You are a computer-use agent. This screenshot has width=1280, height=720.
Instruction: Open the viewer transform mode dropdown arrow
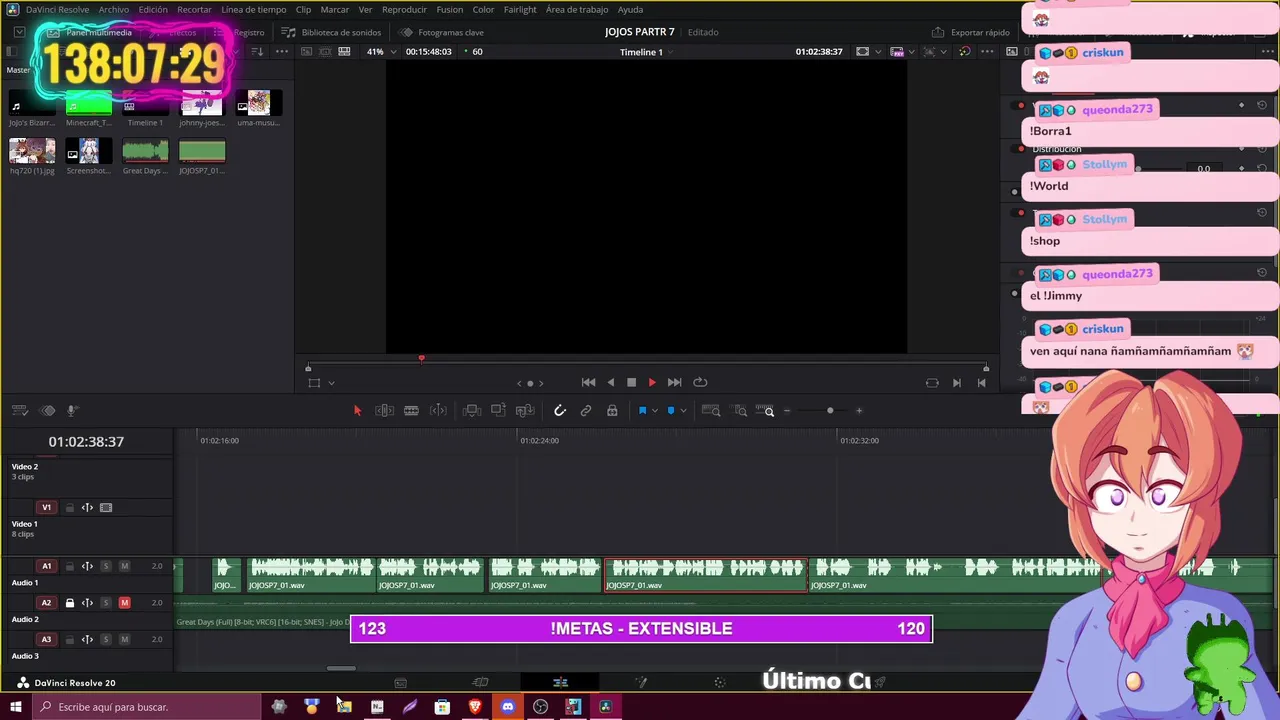point(331,382)
